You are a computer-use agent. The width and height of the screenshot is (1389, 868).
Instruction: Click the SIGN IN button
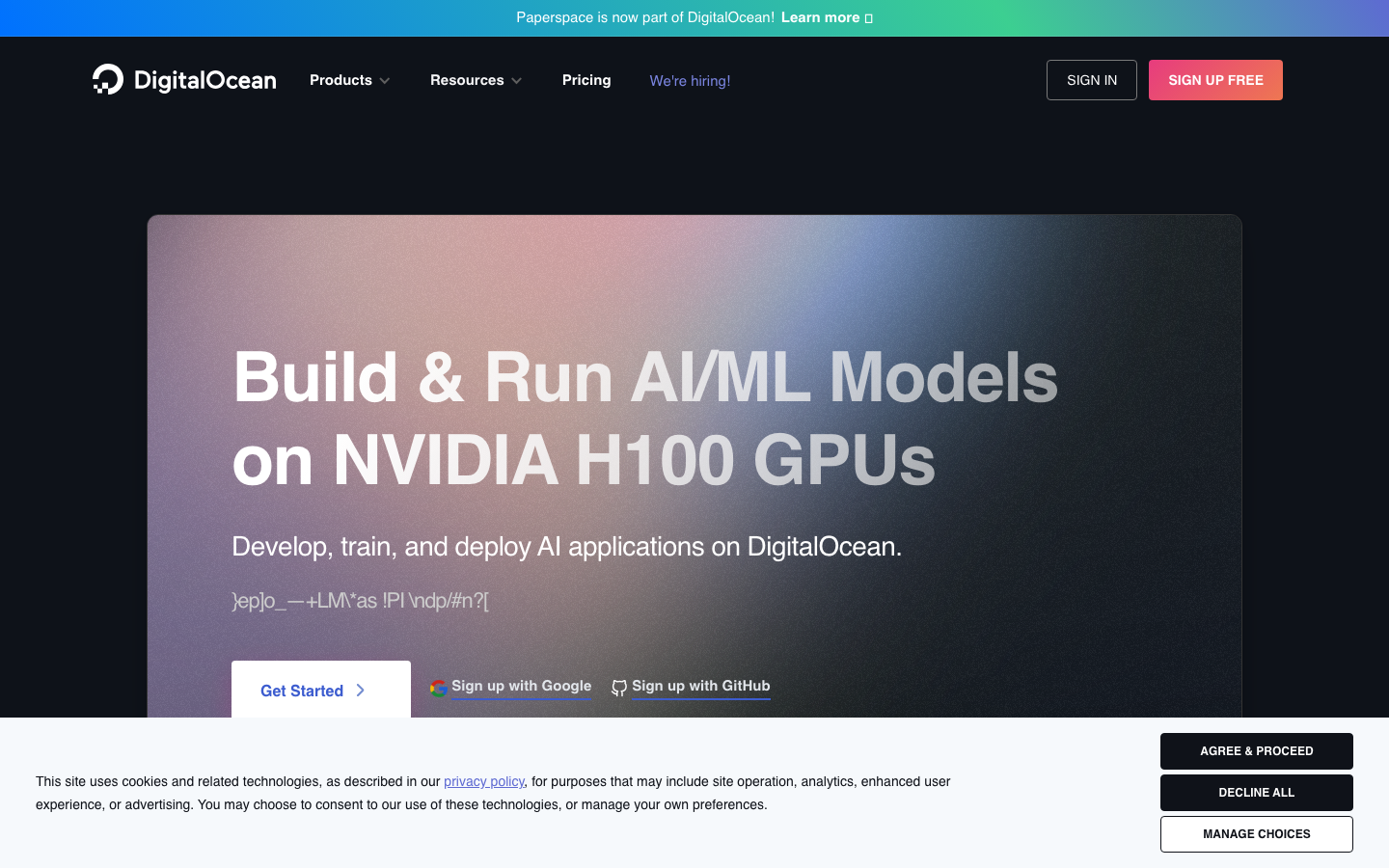1092,80
